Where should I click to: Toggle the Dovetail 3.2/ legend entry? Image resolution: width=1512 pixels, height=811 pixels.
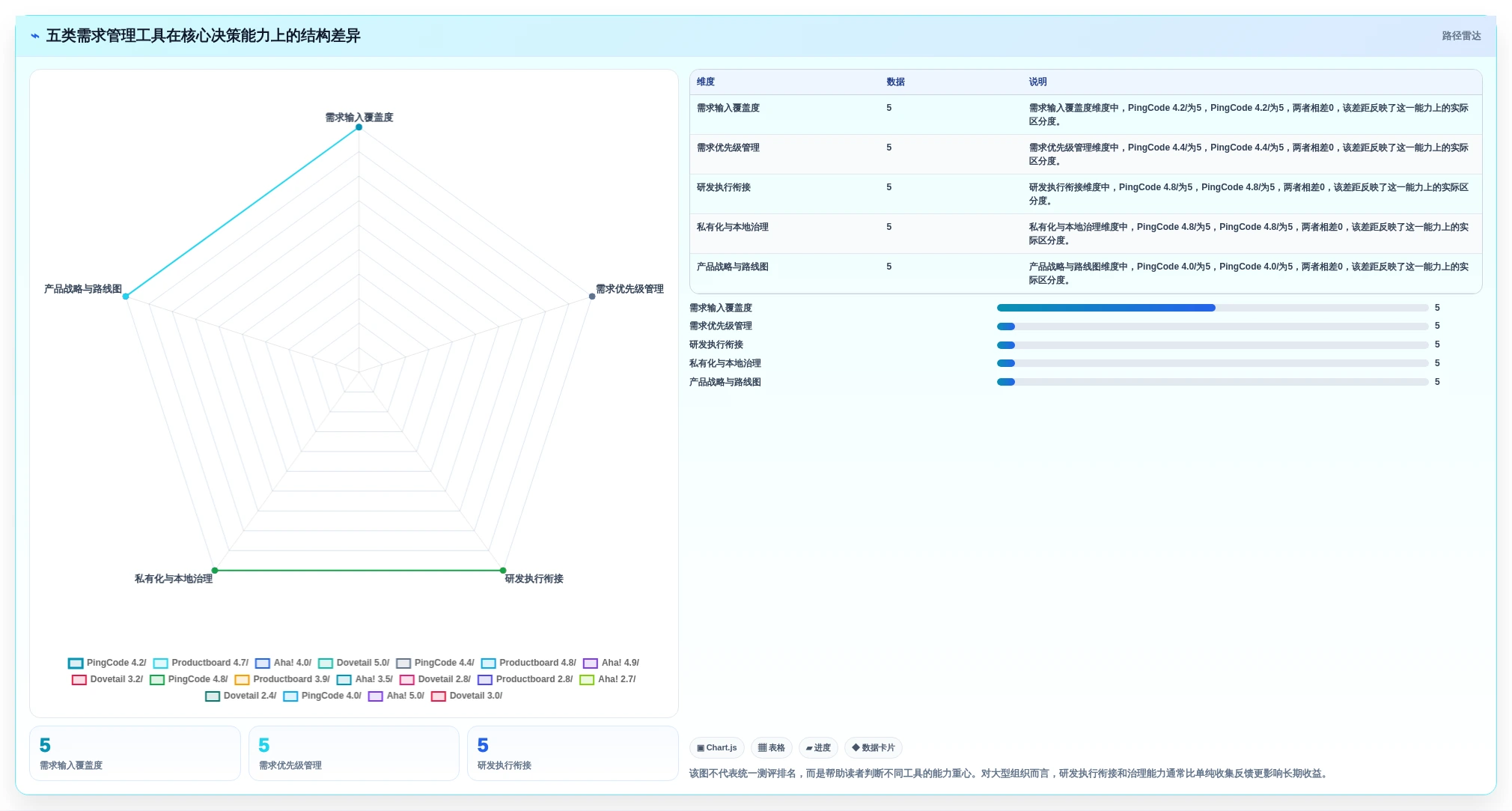[x=107, y=679]
